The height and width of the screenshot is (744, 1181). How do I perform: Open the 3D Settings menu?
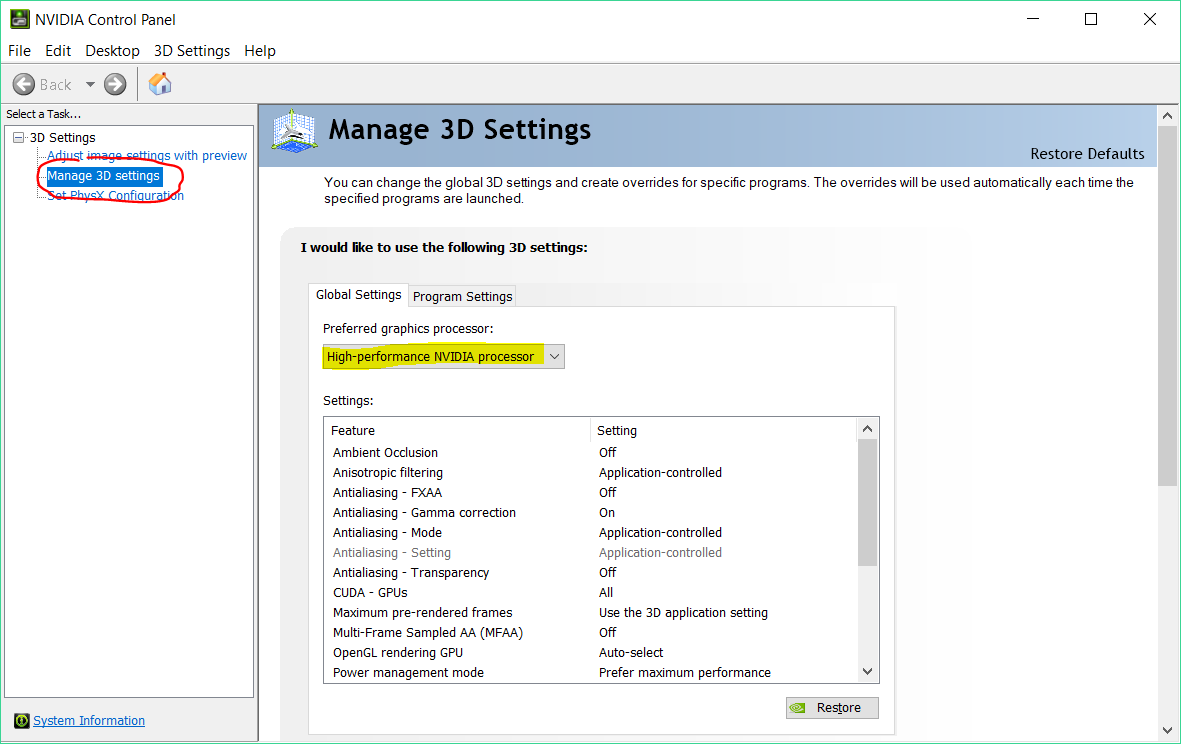192,50
